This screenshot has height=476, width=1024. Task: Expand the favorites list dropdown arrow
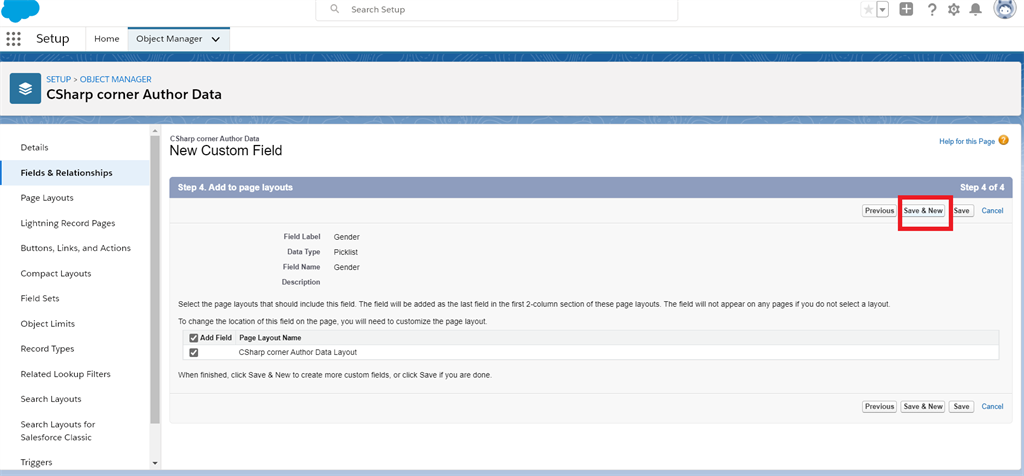click(883, 9)
